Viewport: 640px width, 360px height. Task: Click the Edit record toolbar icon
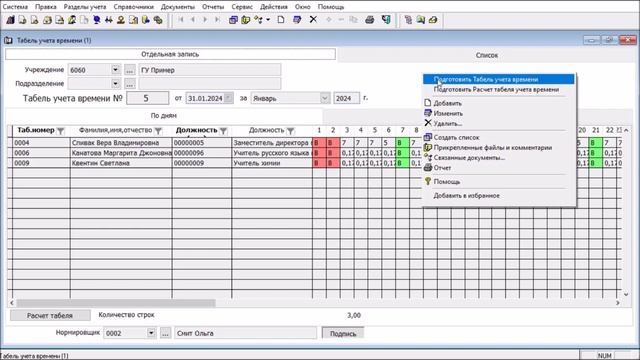[x=297, y=20]
